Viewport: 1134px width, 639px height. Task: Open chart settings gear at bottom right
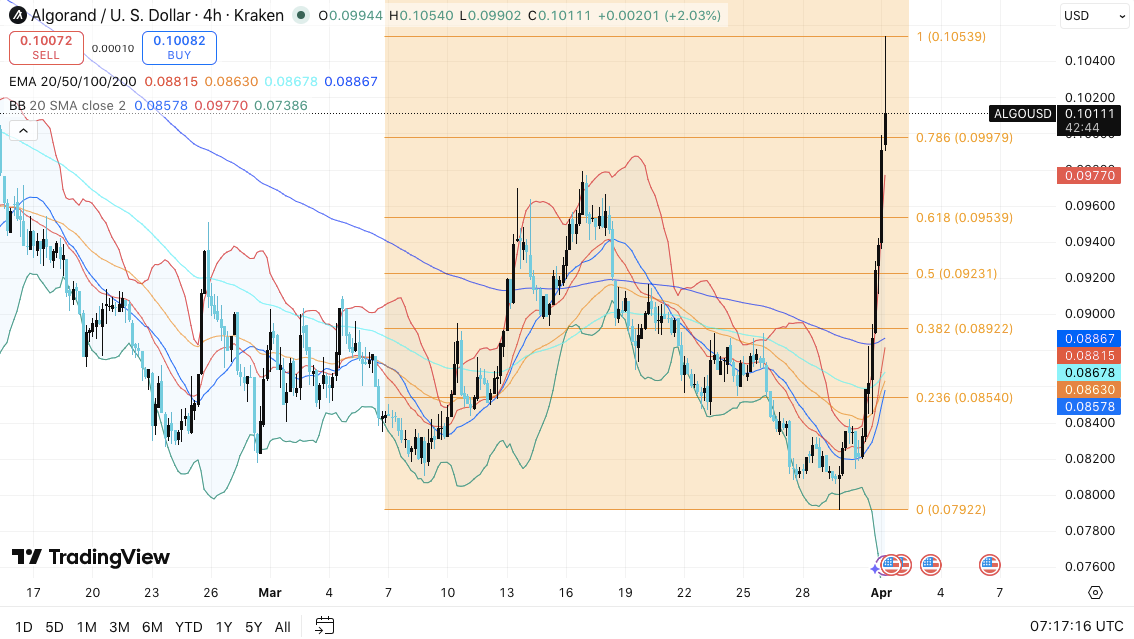point(1095,592)
